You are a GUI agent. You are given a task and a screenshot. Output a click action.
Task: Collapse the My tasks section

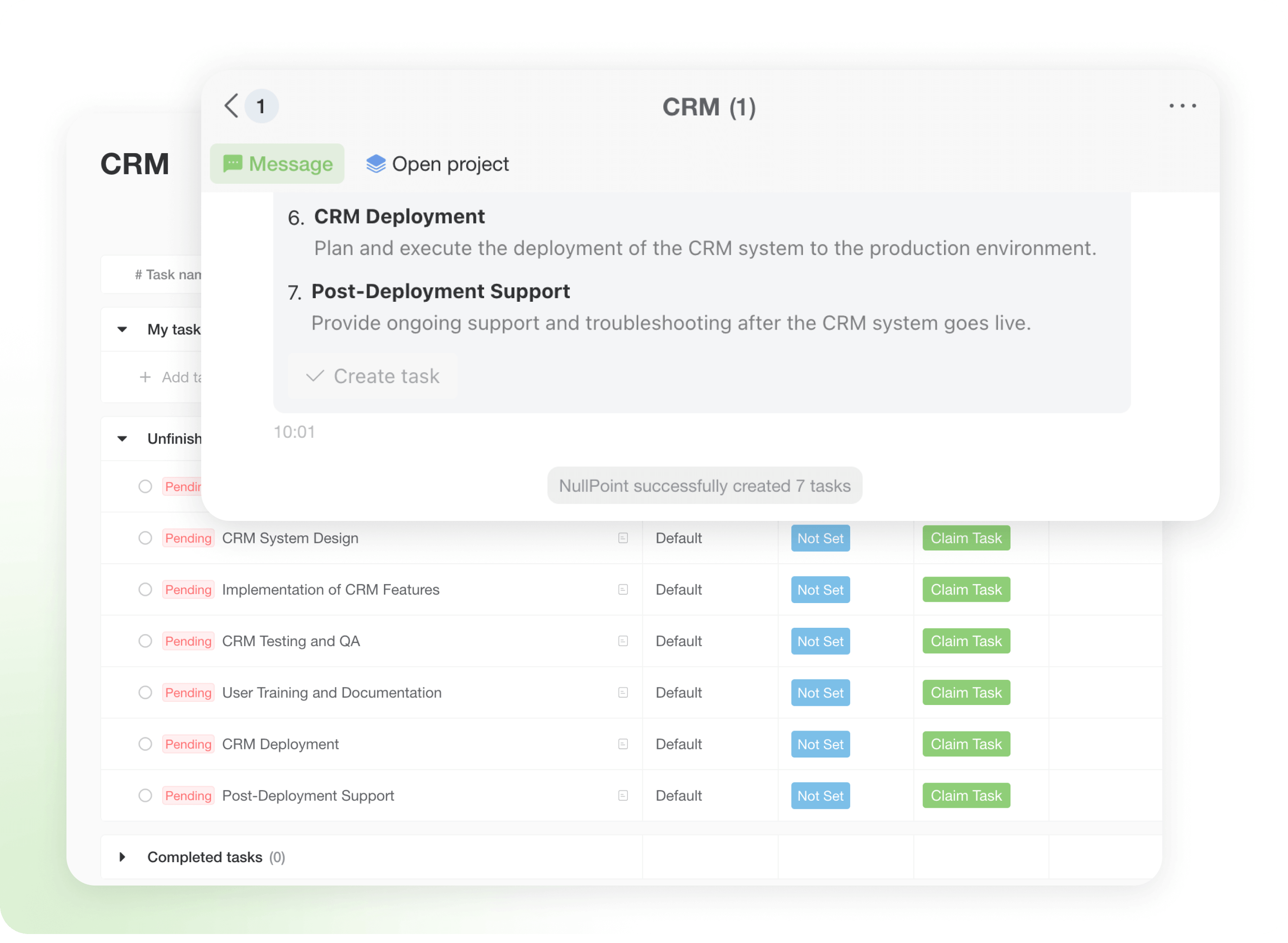[121, 329]
